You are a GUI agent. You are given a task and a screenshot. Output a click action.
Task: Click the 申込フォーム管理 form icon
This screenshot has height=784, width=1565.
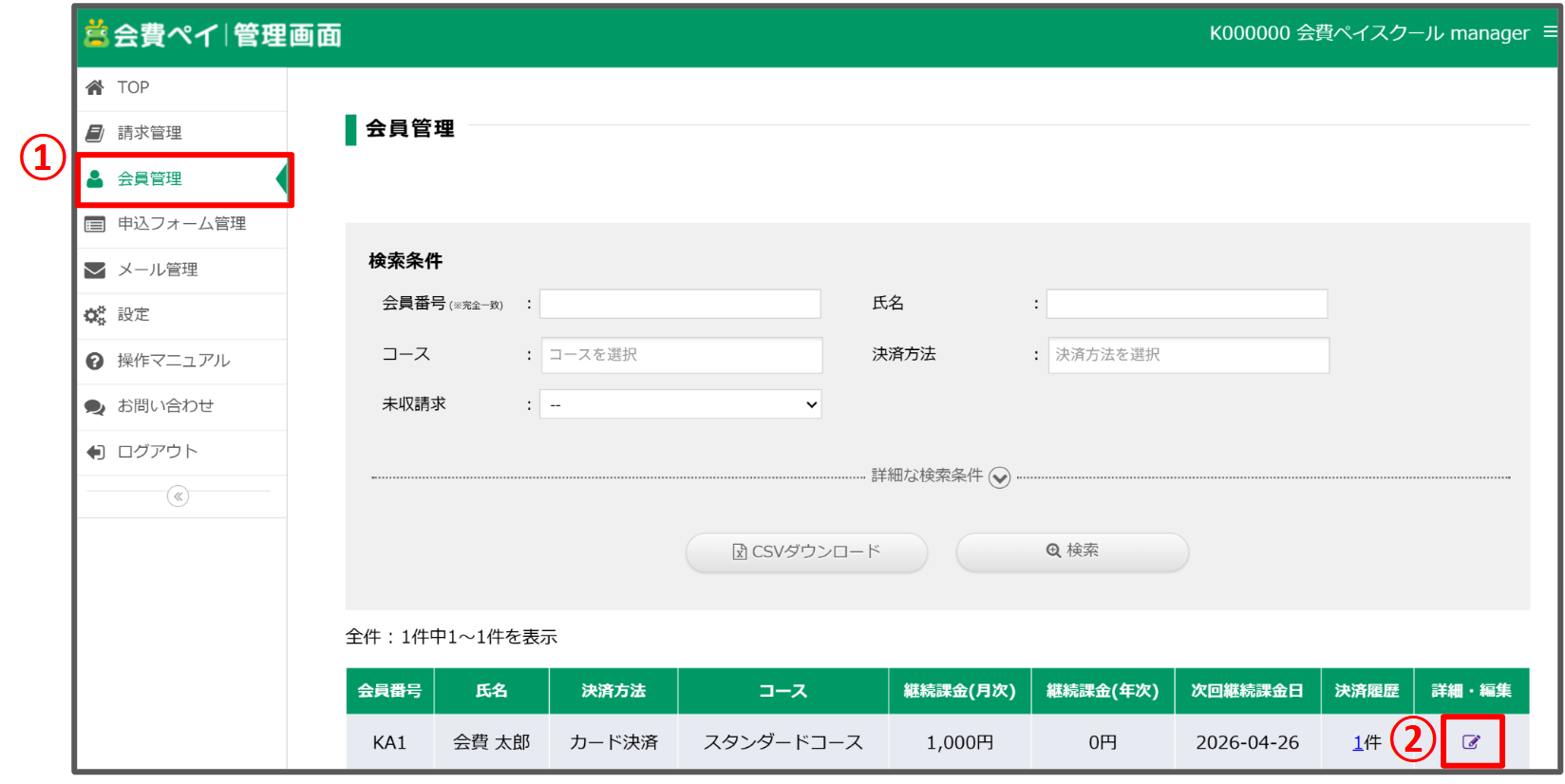point(95,224)
